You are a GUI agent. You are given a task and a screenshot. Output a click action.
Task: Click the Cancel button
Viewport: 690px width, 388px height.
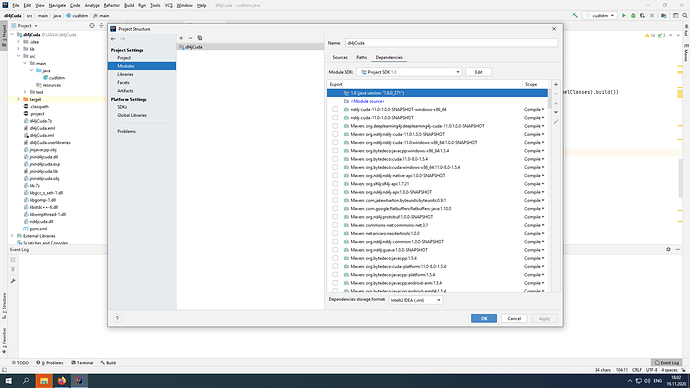click(x=514, y=318)
